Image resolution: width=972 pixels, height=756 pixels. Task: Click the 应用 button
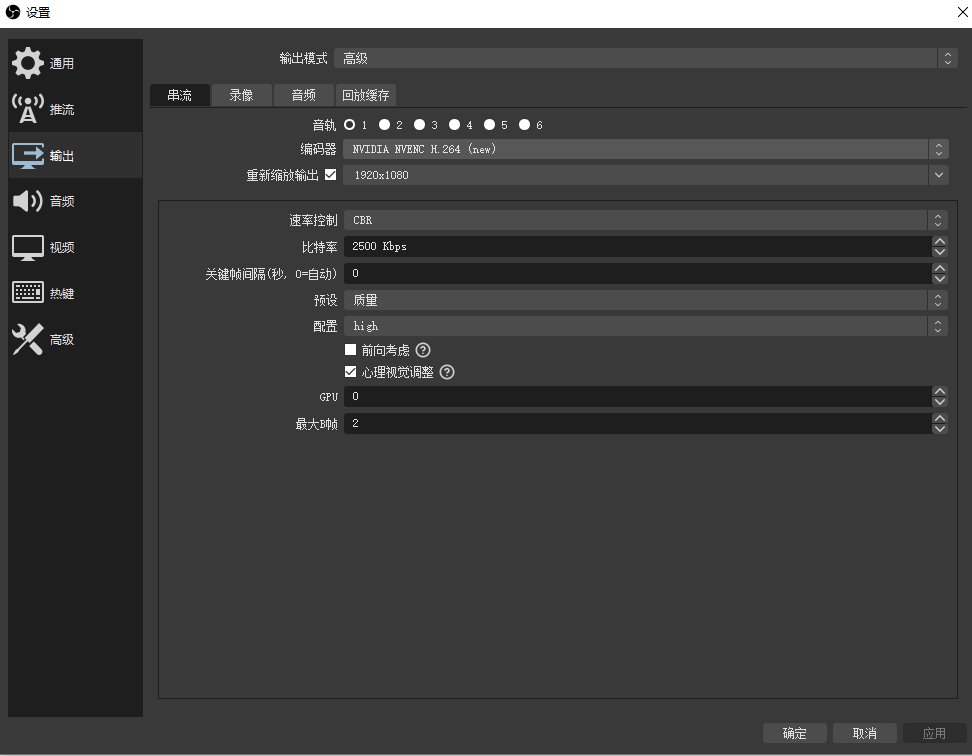(934, 733)
